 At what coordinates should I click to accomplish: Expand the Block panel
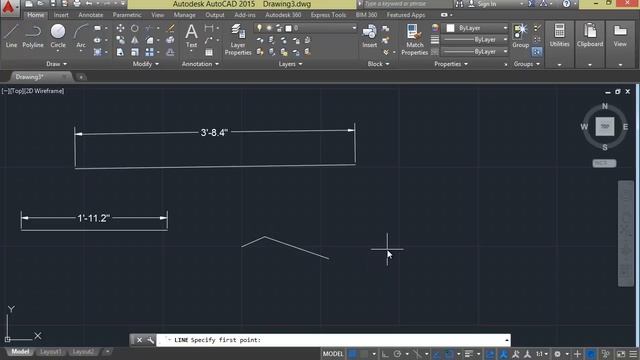click(x=378, y=64)
